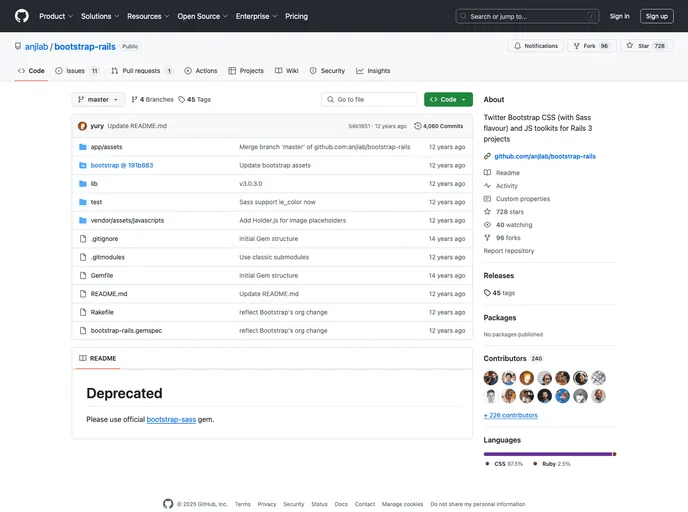Click the Notifications bell icon
The height and width of the screenshot is (512, 688).
coord(517,46)
